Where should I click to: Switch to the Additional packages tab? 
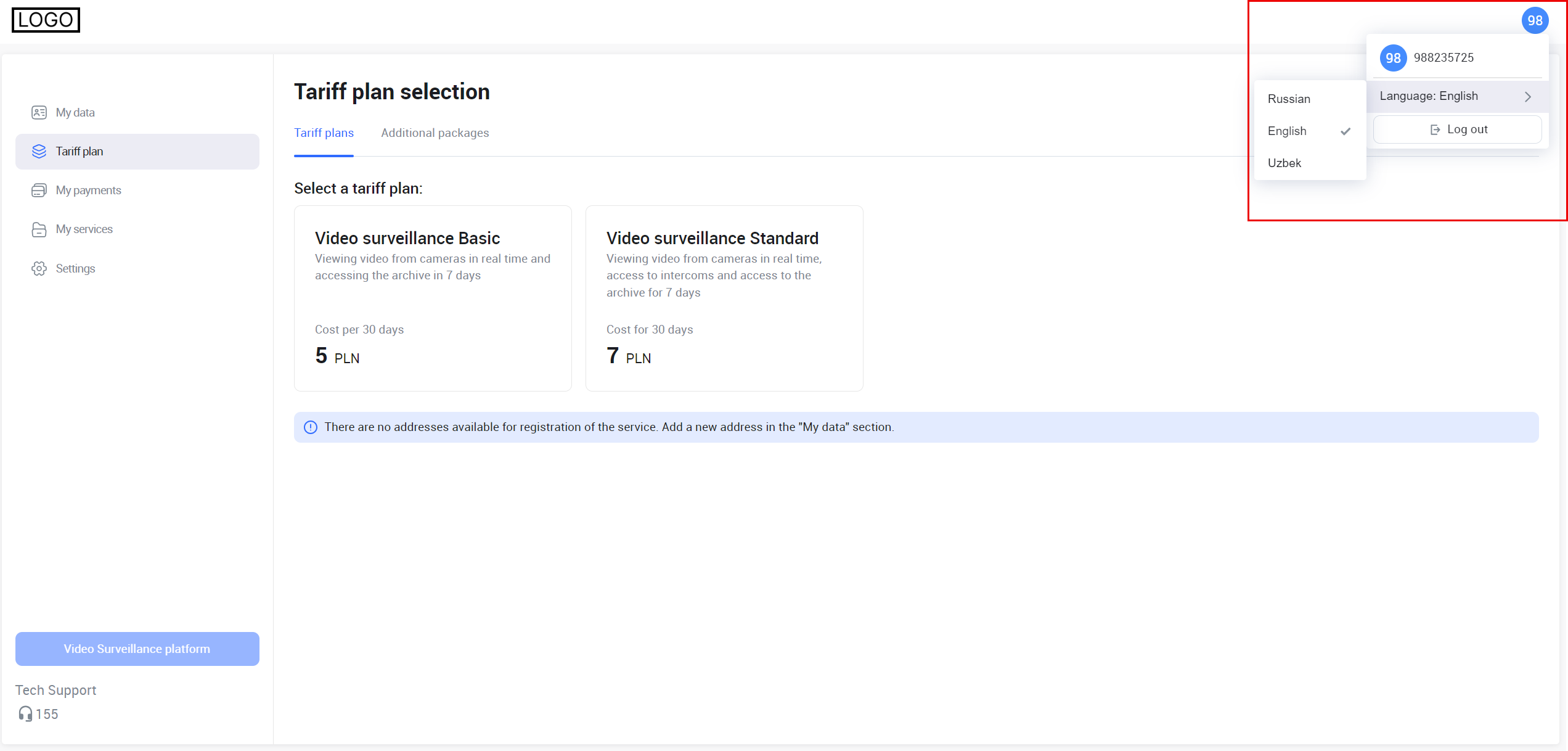click(435, 133)
